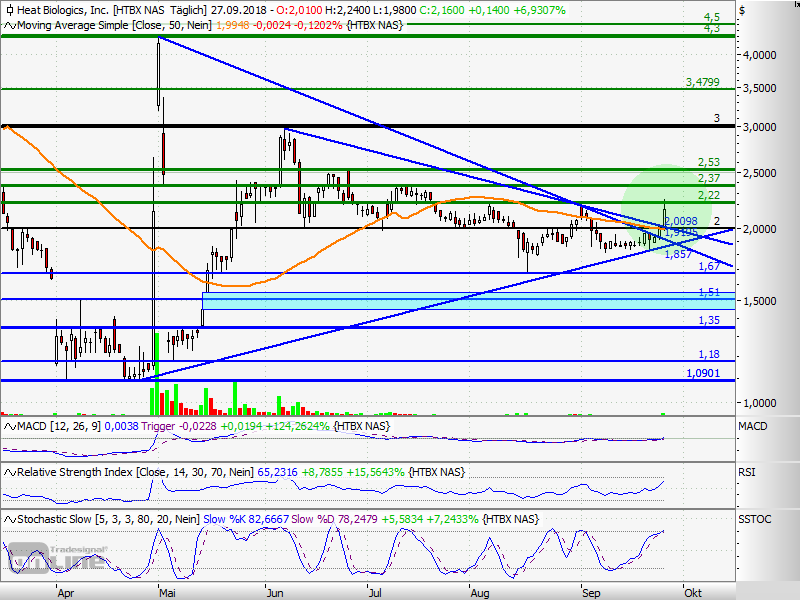Click the 1,18 support line label

[x=709, y=354]
